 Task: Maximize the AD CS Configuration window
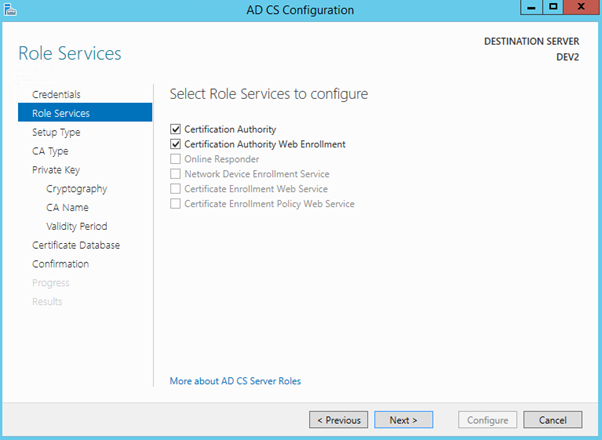(x=550, y=8)
